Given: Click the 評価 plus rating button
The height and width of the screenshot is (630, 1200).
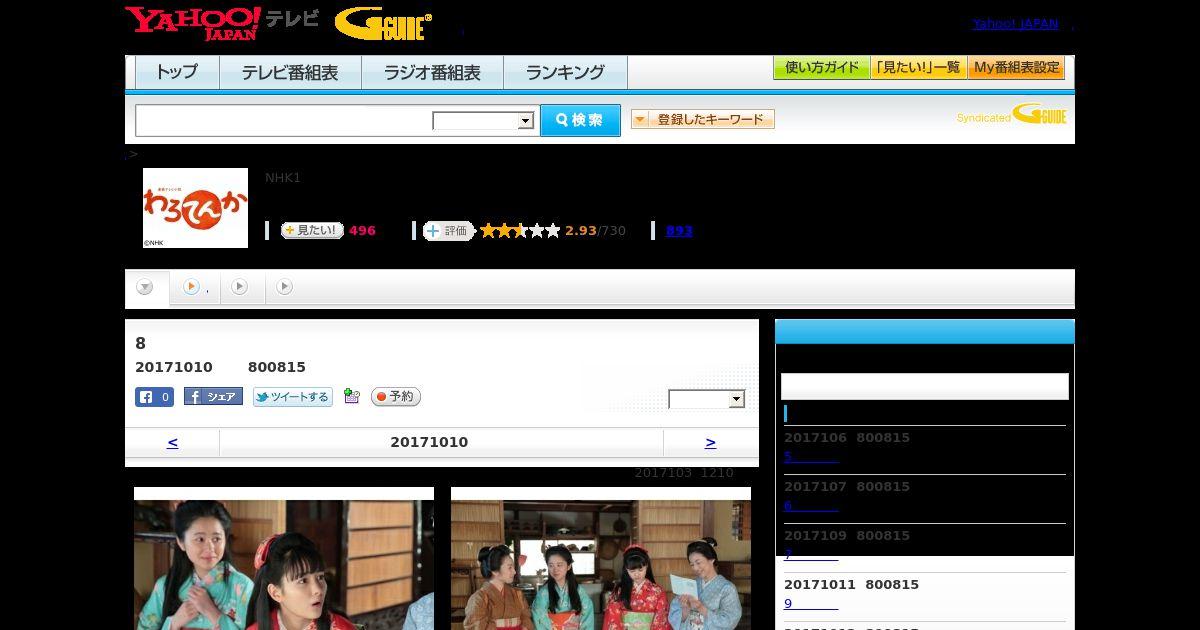Looking at the screenshot, I should click(448, 231).
